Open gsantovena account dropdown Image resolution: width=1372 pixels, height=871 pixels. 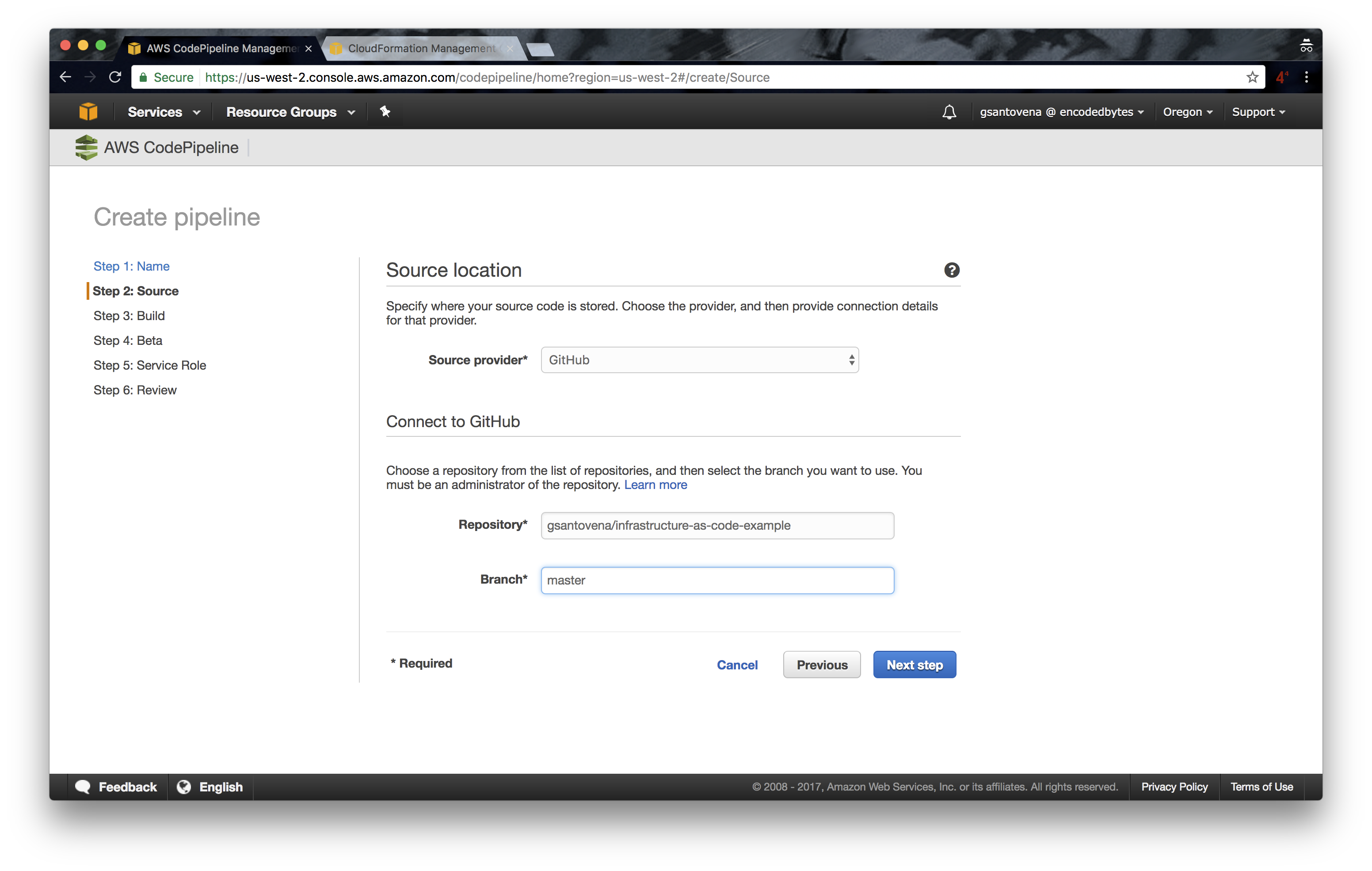point(1061,112)
